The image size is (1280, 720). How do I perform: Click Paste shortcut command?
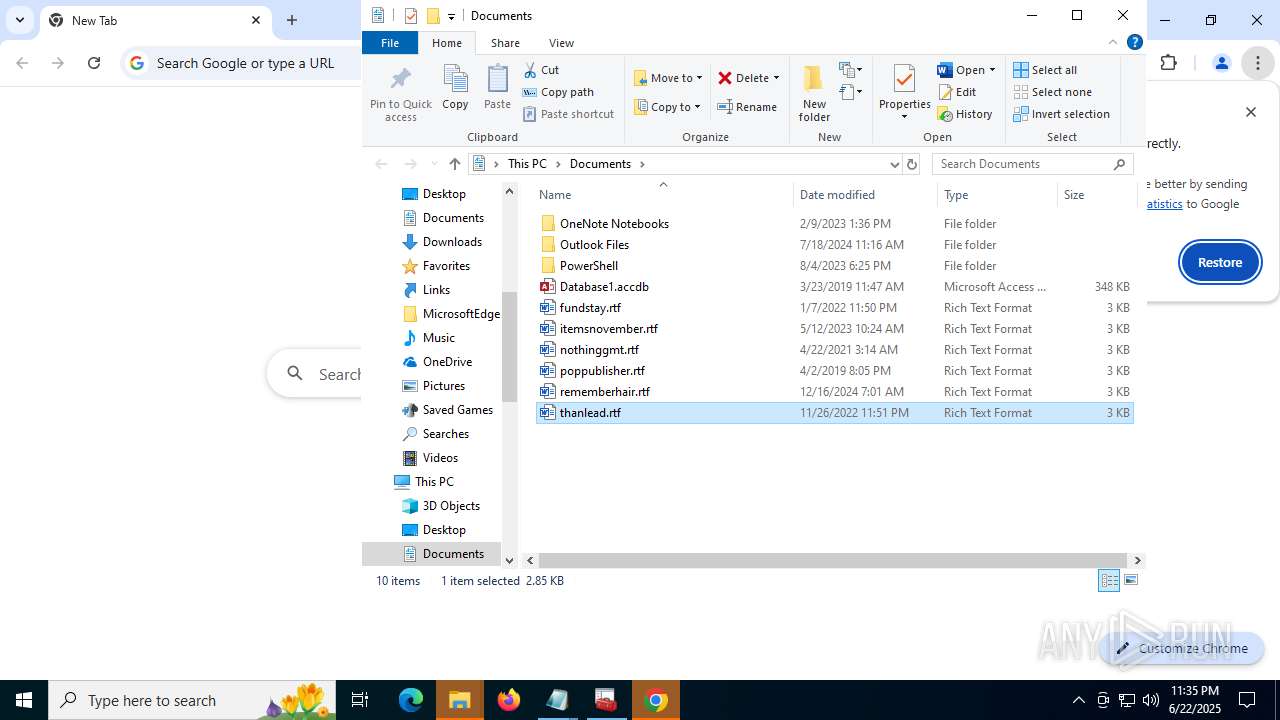pyautogui.click(x=568, y=114)
